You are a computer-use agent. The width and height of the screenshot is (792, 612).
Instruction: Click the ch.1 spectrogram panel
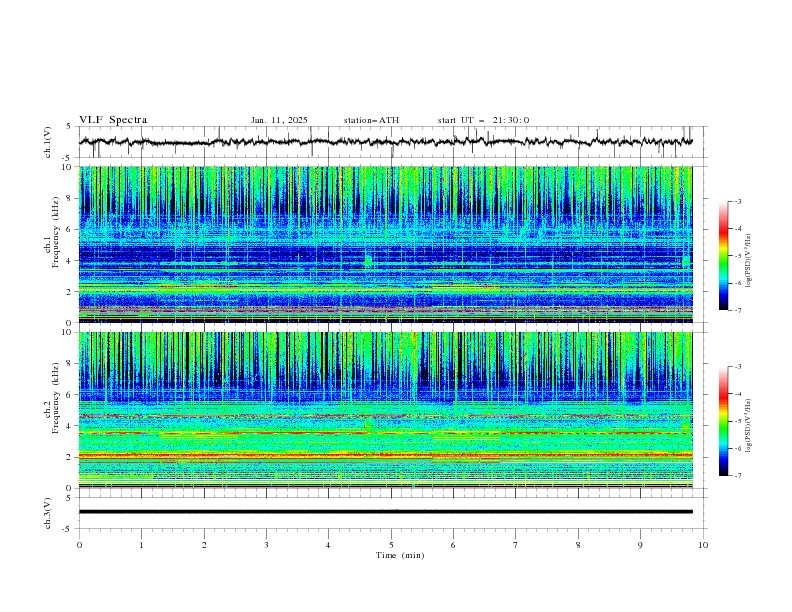[x=386, y=244]
